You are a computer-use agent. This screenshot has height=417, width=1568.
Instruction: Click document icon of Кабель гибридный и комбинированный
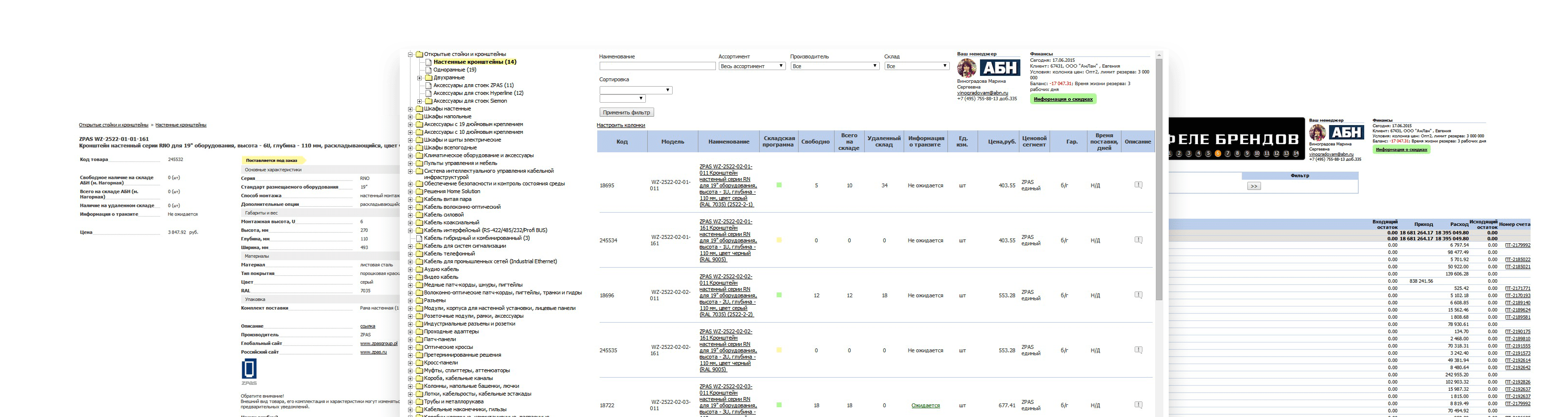[x=419, y=238]
